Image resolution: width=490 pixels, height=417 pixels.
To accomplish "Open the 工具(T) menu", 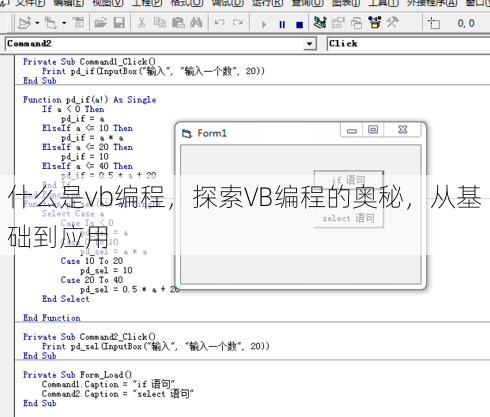I will [383, 3].
